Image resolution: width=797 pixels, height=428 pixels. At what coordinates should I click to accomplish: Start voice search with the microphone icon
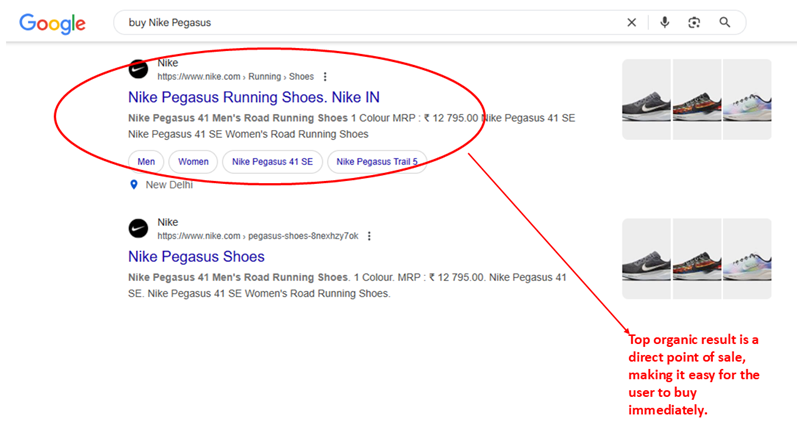coord(664,22)
